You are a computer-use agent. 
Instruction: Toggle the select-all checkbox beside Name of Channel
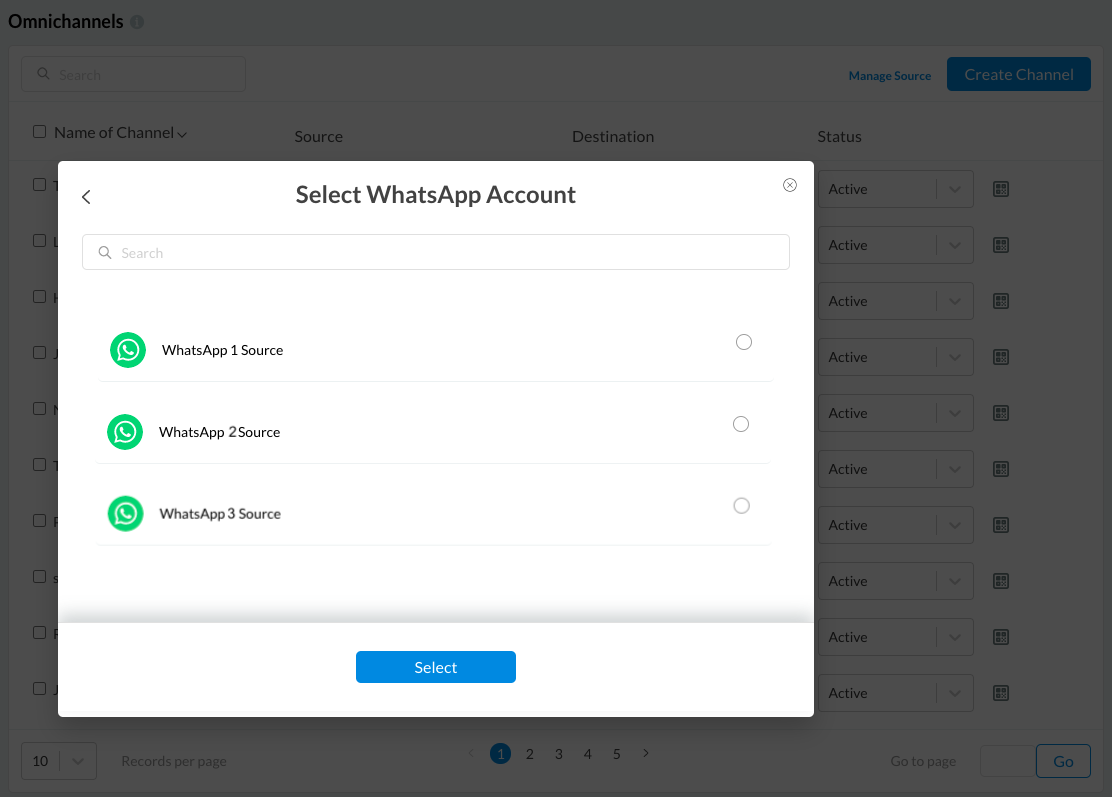coord(40,132)
